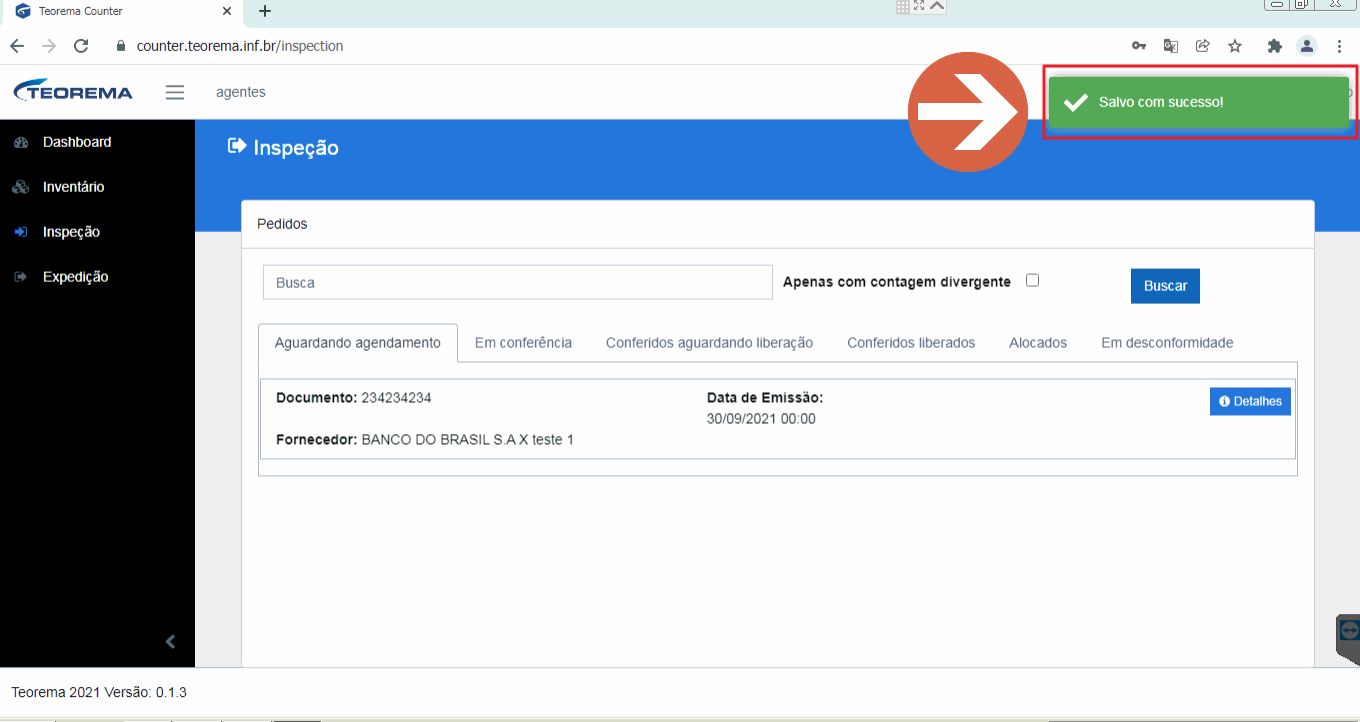Go back in browser history
Image resolution: width=1360 pixels, height=722 pixels.
point(17,46)
